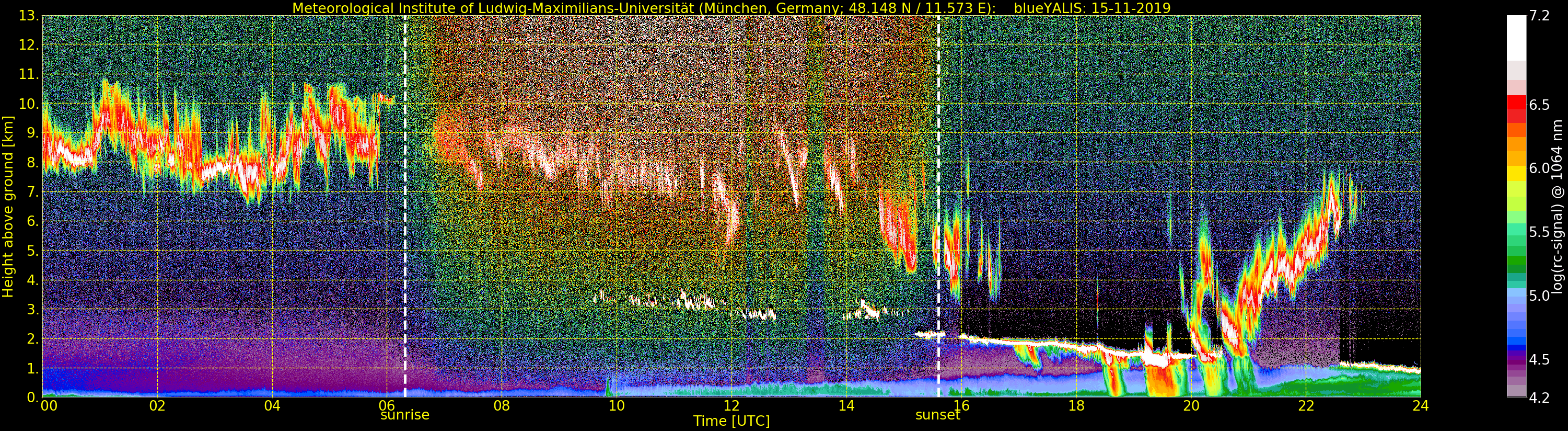Click the time axis tick label 22
This screenshot has width=1568, height=431.
click(1306, 405)
